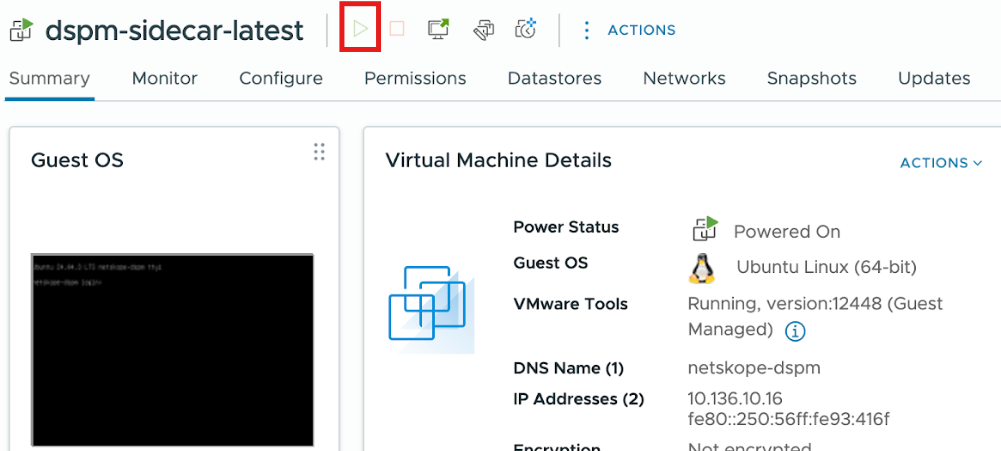
Task: Click the IP address 10.136.10.16
Action: [x=735, y=399]
